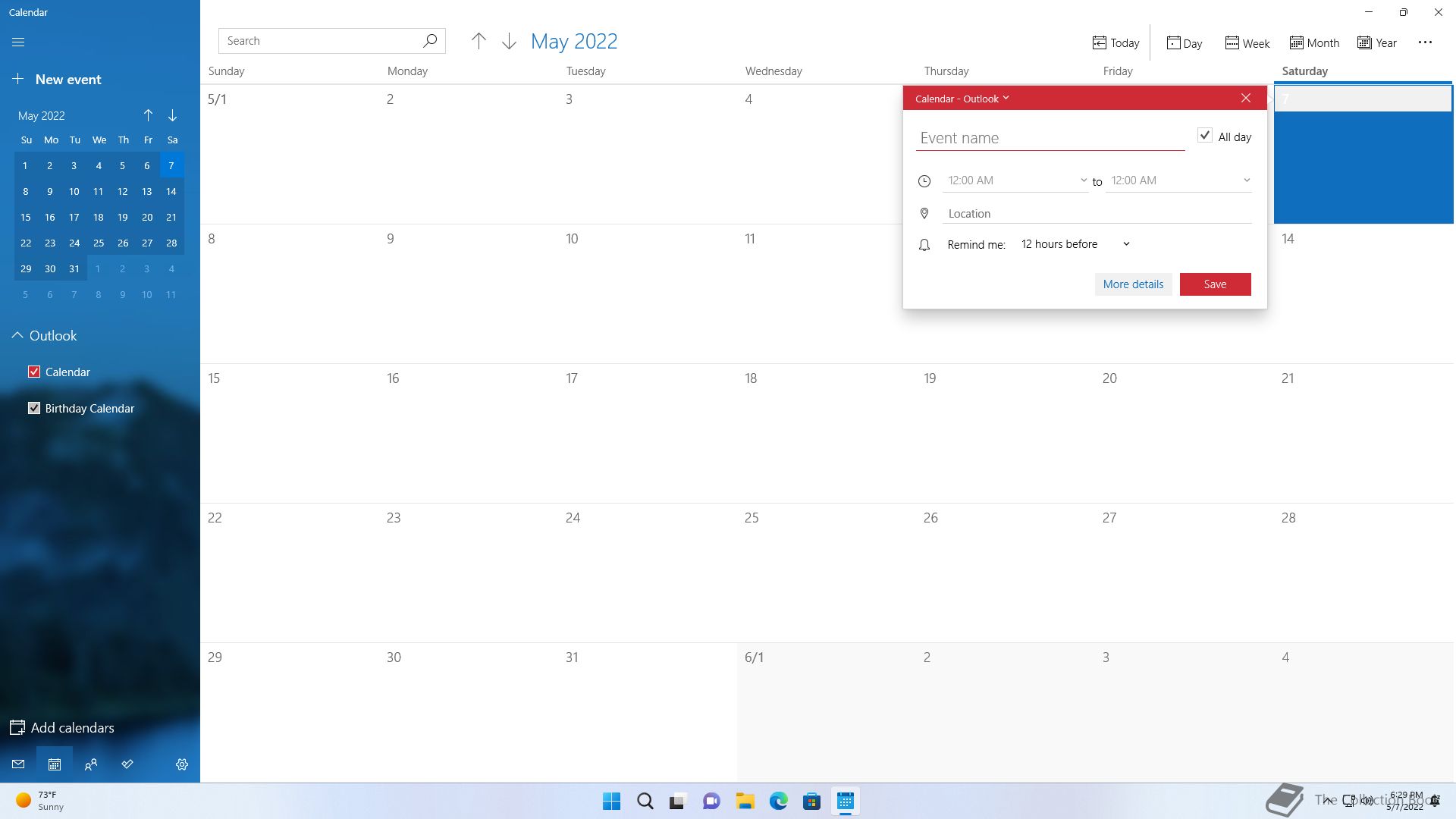Open More details for the event
Image resolution: width=1456 pixels, height=819 pixels.
click(1133, 284)
